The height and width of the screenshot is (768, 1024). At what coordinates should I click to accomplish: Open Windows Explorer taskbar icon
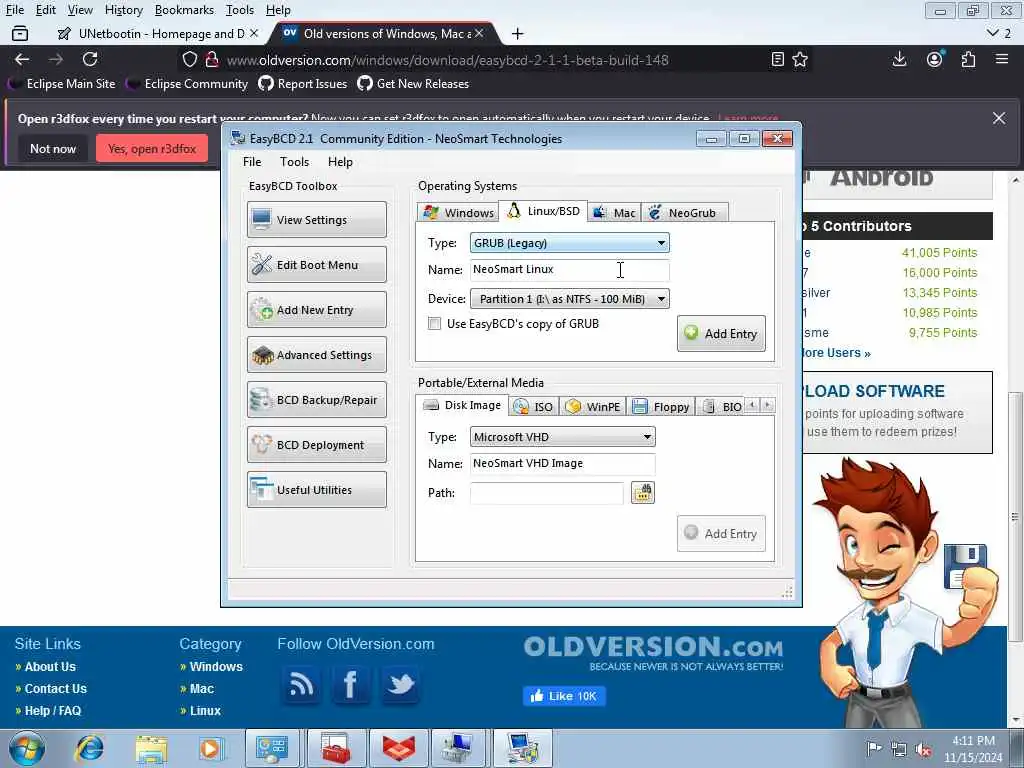151,748
